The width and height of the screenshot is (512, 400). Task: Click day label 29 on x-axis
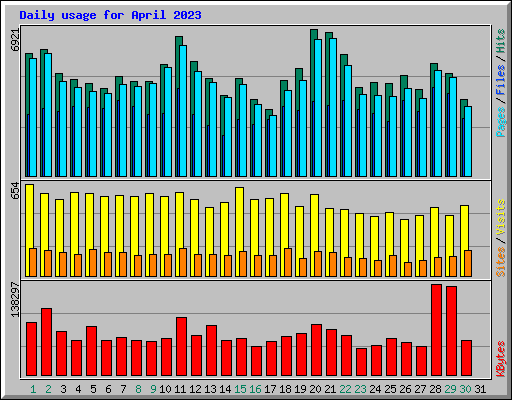[x=450, y=389]
